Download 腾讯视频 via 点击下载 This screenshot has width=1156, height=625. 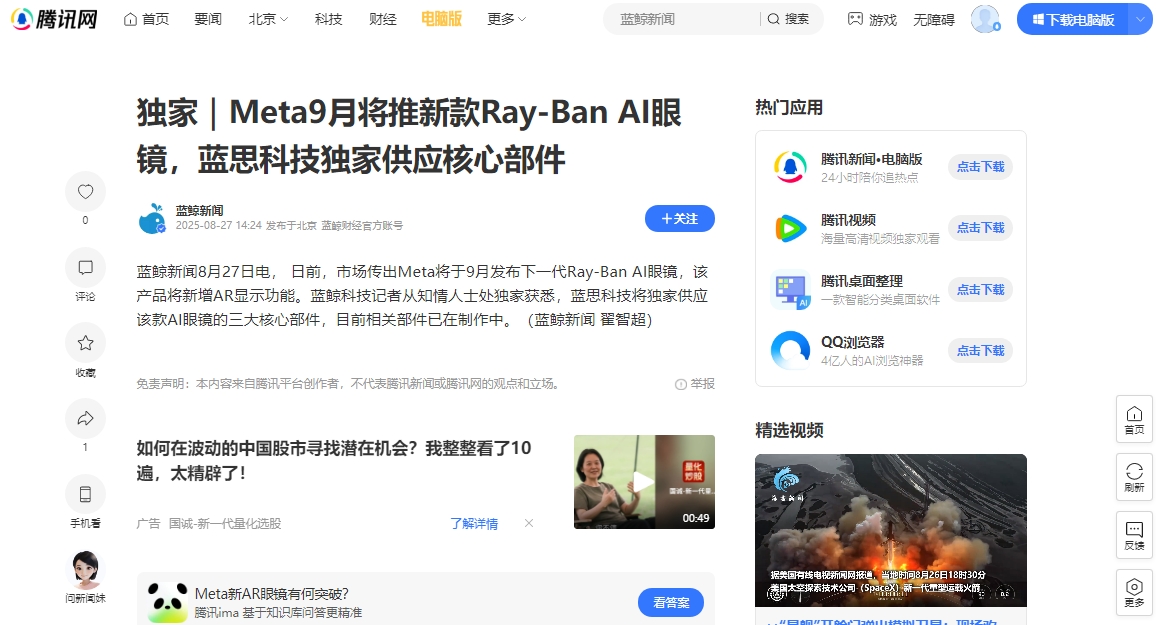(981, 228)
